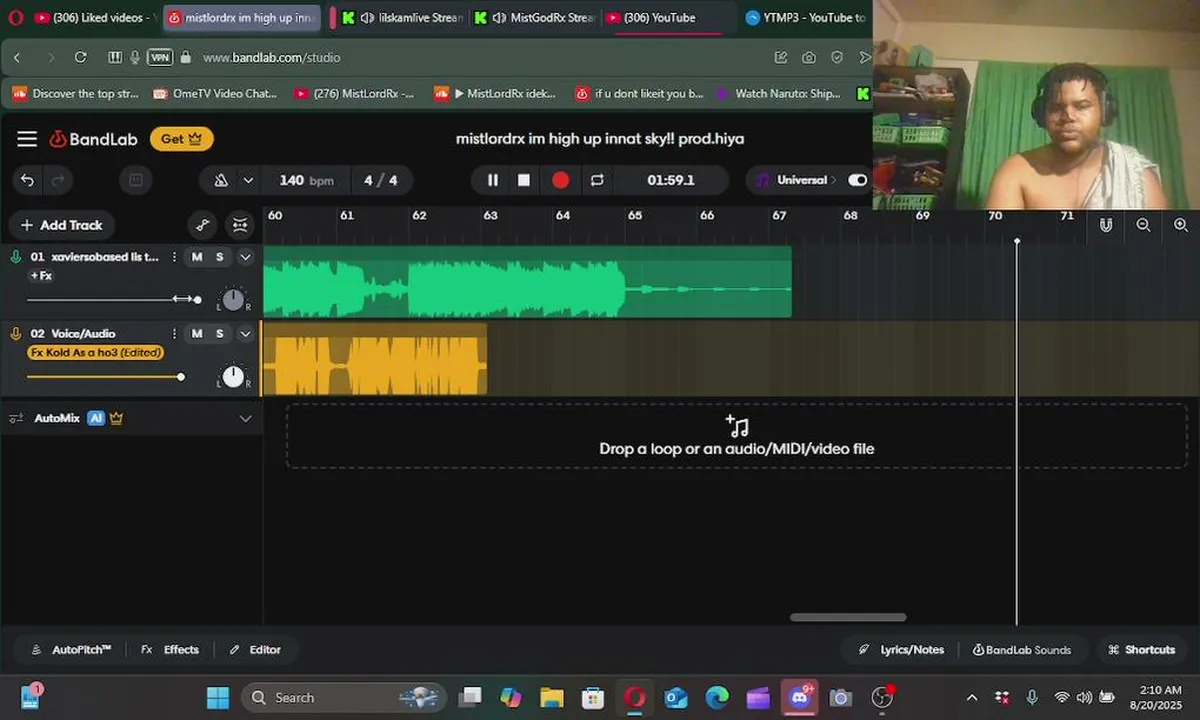
Task: Add Fx to track 01
Action: tap(41, 276)
